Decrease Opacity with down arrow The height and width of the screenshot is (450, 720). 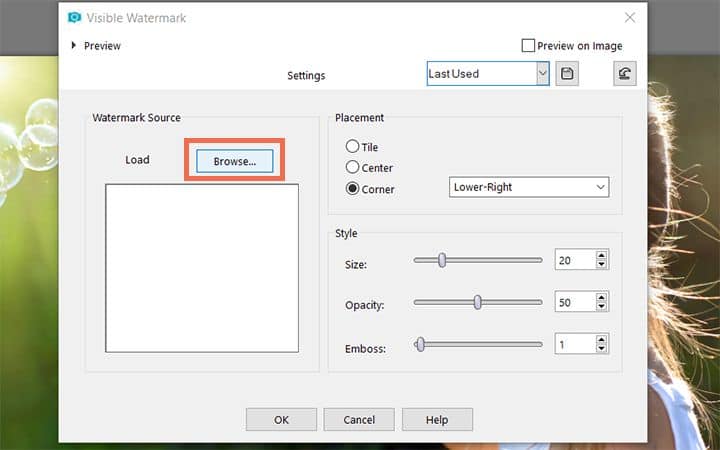point(601,307)
